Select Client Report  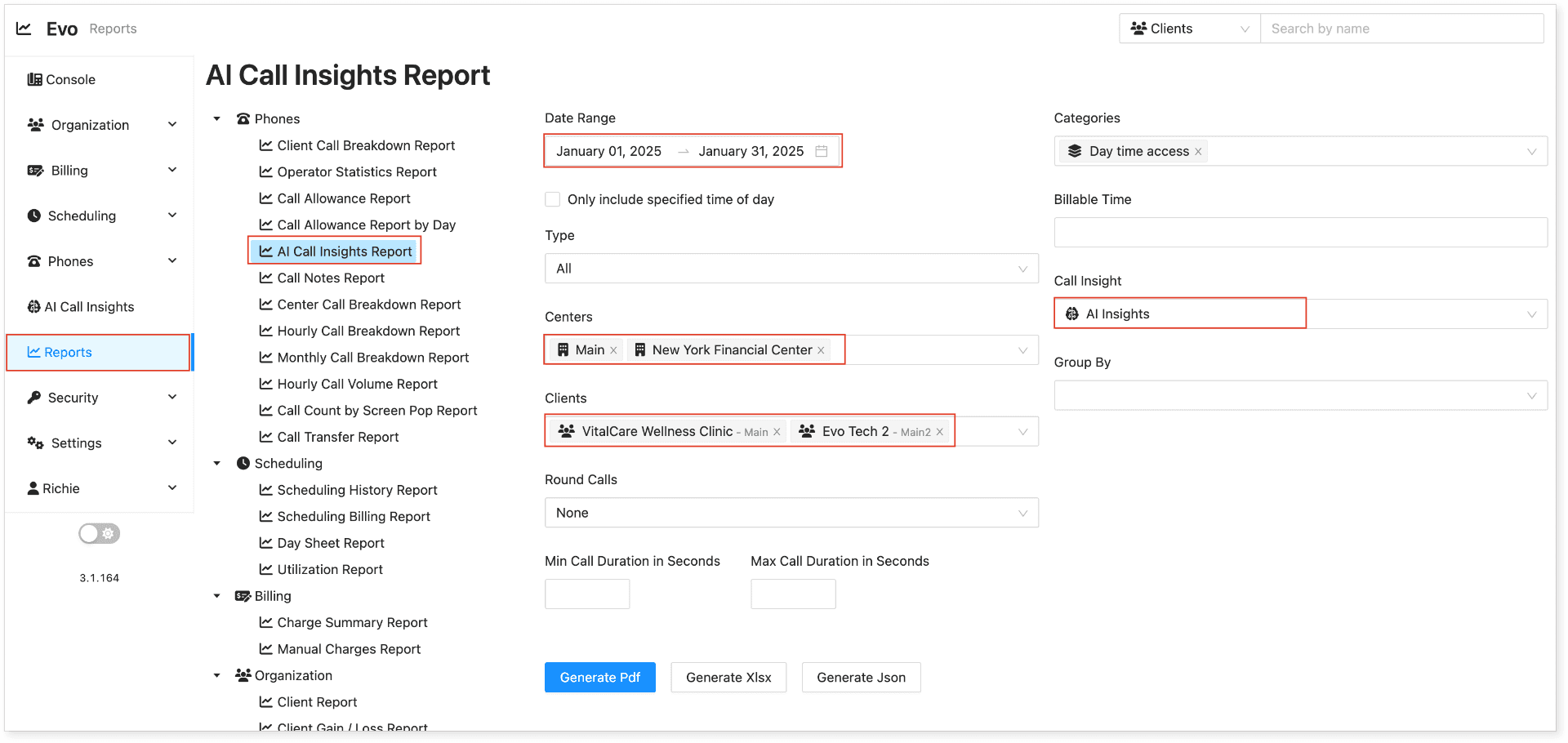(317, 702)
